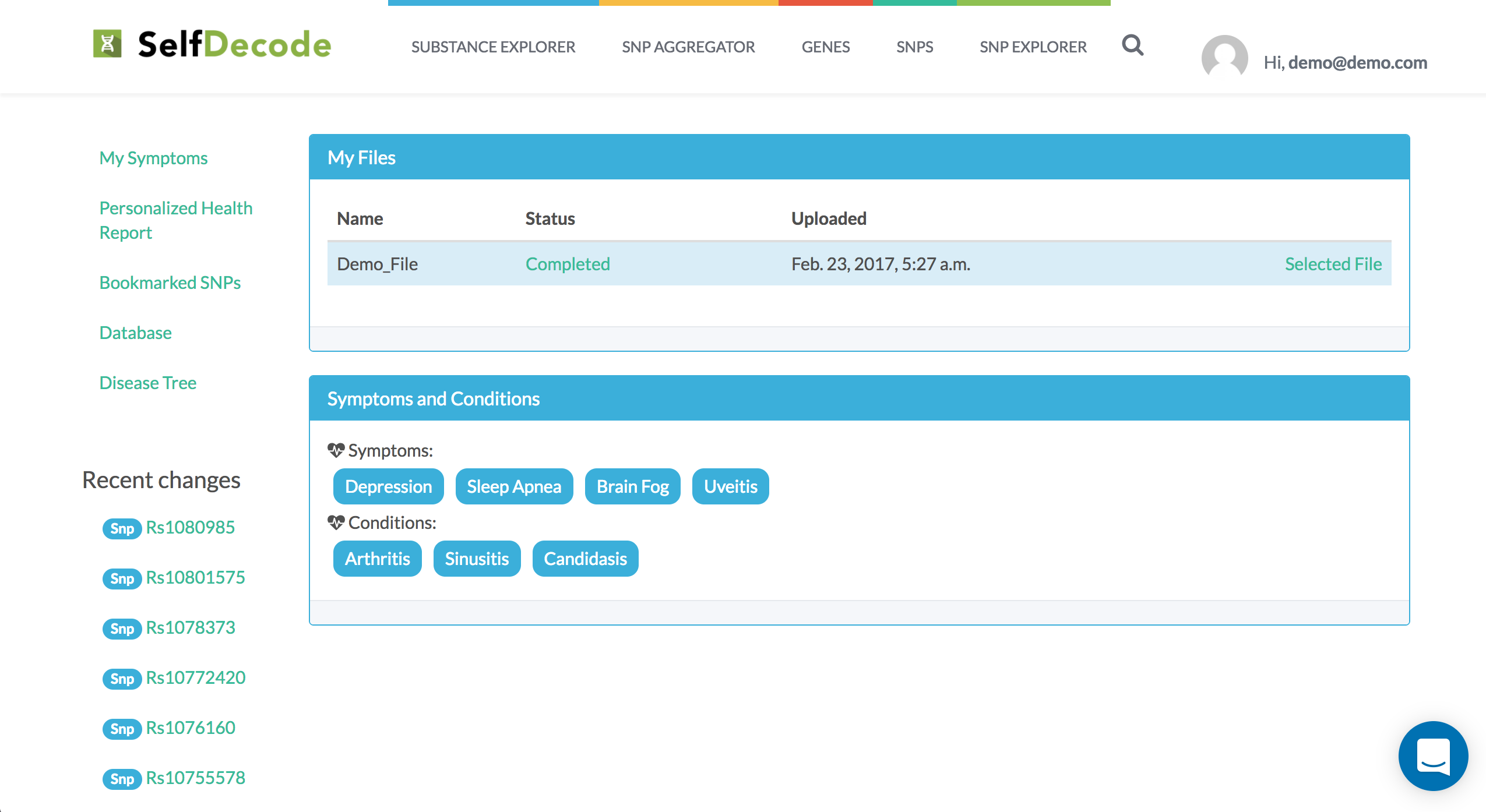This screenshot has width=1486, height=812.
Task: Click the Snp badge beside Rs1078373
Action: coord(122,629)
